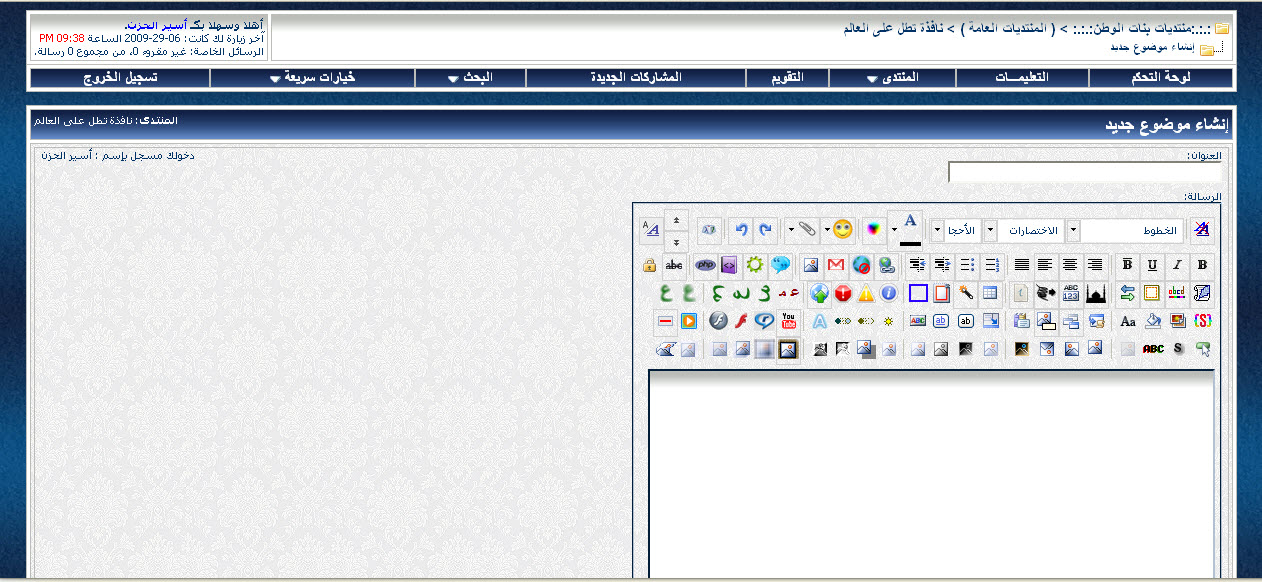This screenshot has width=1262, height=582.
Task: Click the Bold formatting icon
Action: point(1202,265)
